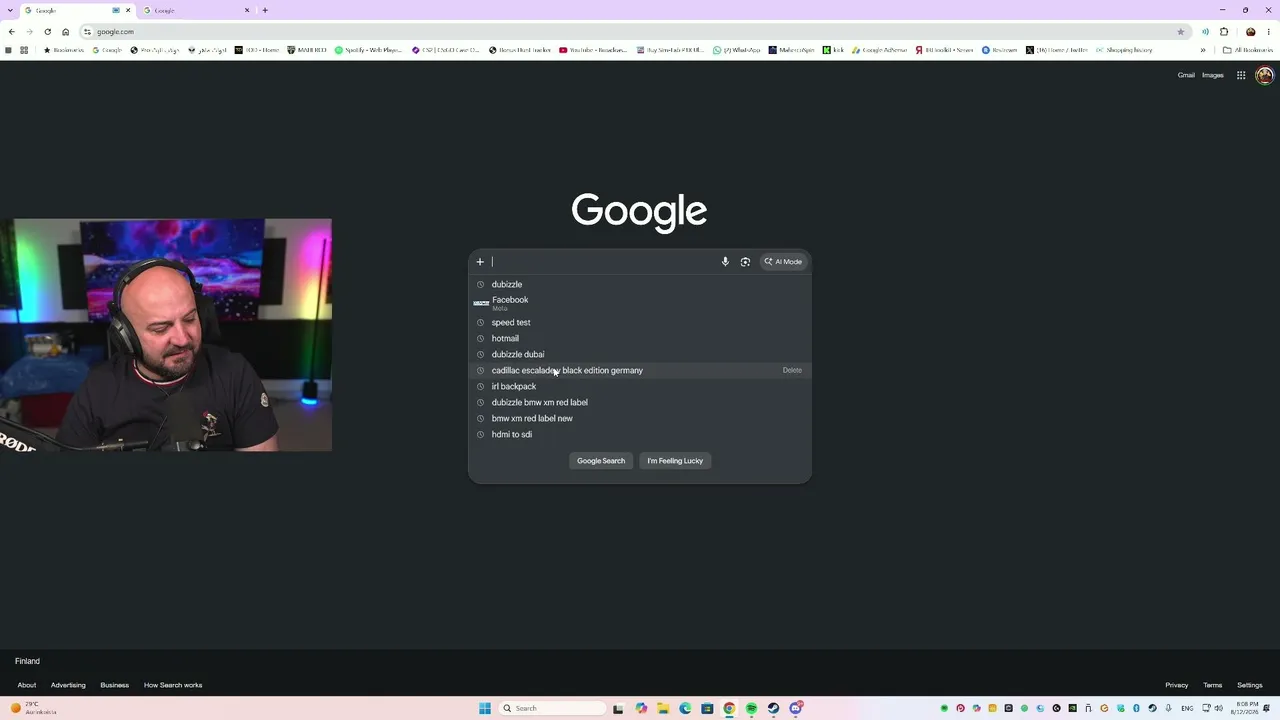
Task: Open the About link in the footer
Action: point(27,685)
